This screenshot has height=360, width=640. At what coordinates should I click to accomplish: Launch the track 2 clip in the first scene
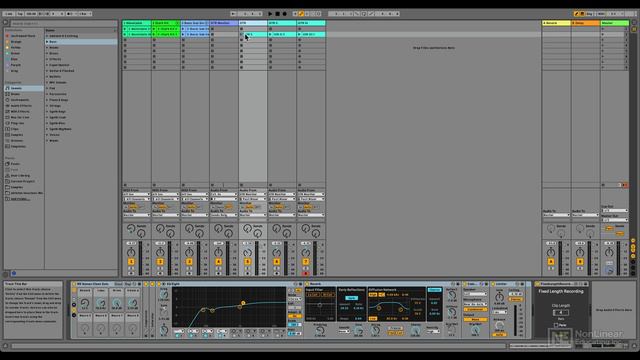click(x=154, y=29)
